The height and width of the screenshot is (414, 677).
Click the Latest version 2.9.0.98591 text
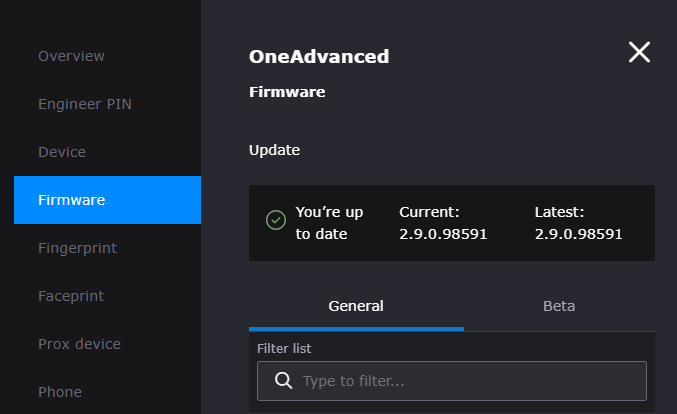579,234
